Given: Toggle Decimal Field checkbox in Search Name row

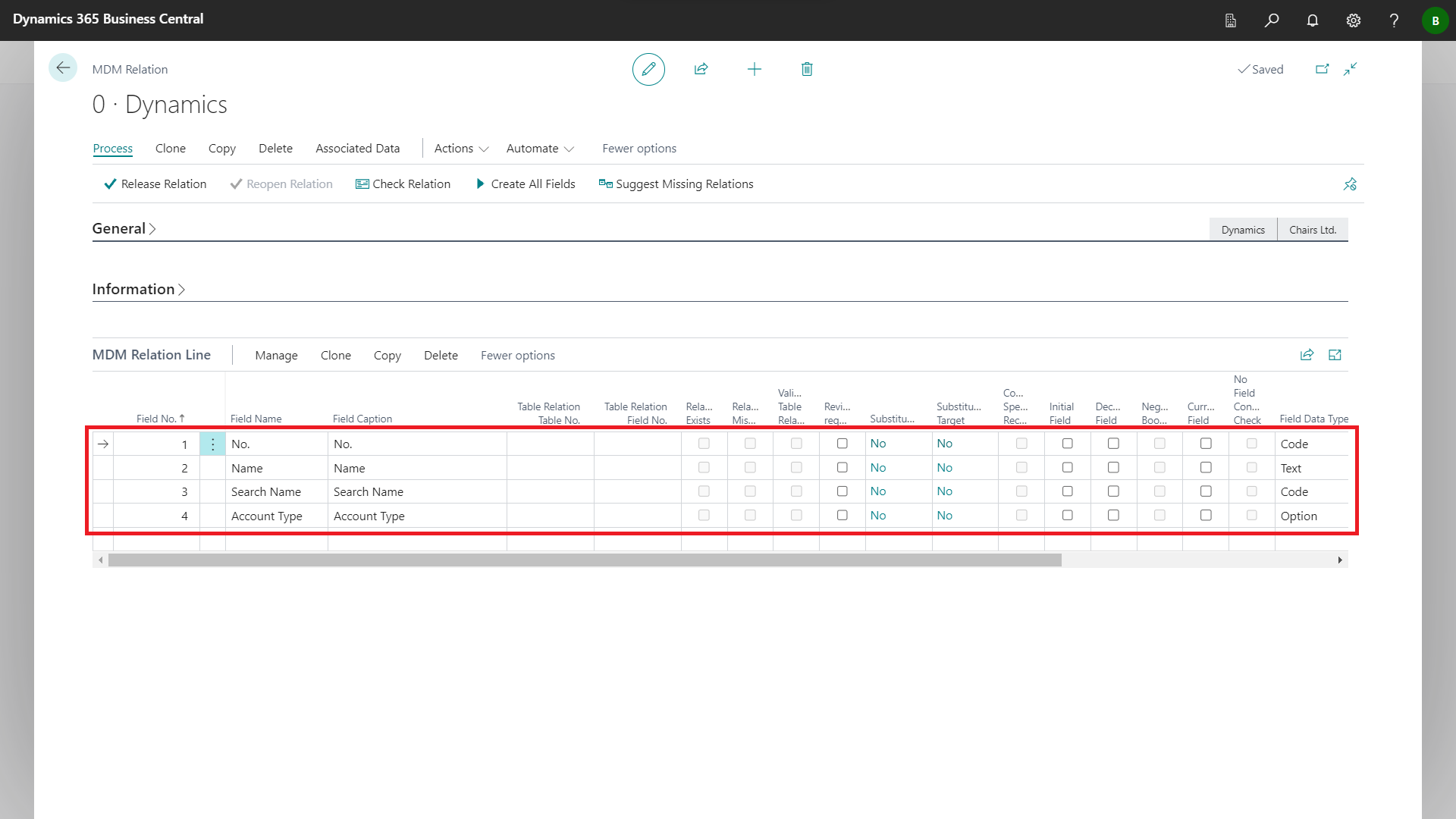Looking at the screenshot, I should coord(1113,491).
